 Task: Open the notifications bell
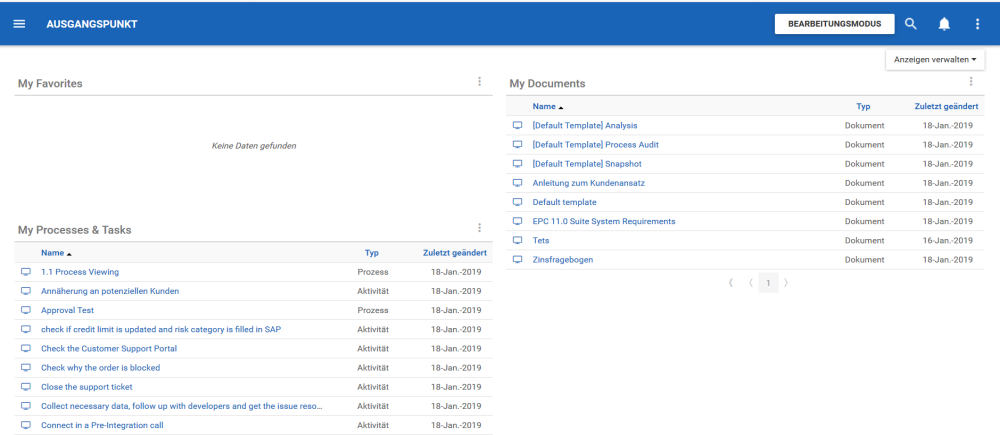pos(944,24)
